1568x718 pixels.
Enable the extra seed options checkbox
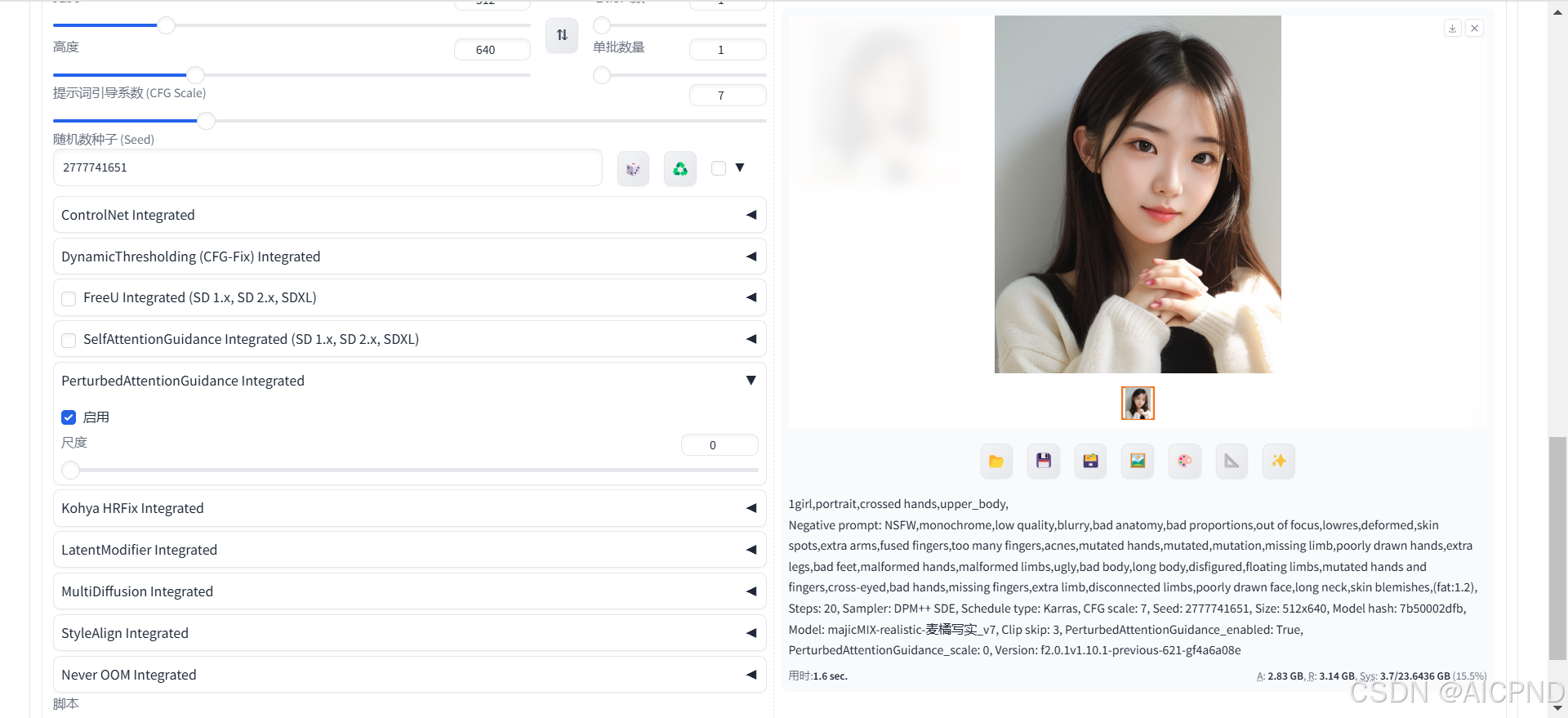point(719,168)
